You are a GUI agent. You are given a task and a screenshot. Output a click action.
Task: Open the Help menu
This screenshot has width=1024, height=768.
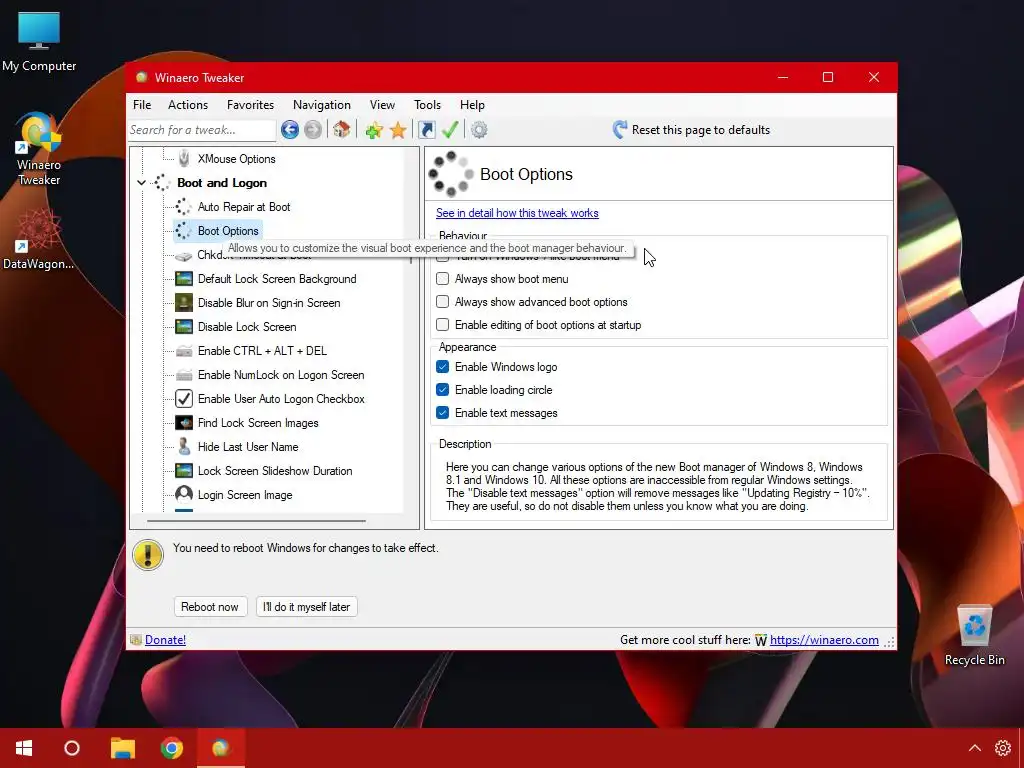[x=472, y=104]
